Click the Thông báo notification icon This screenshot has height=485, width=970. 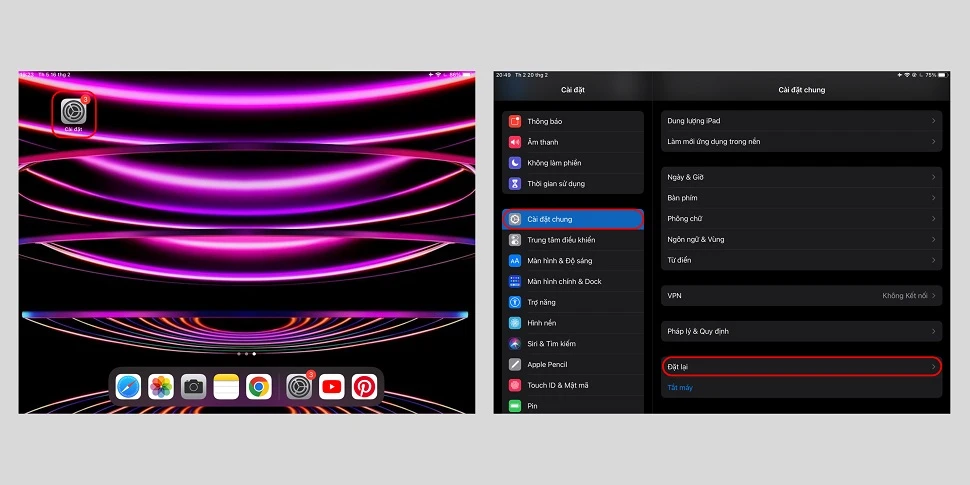pos(515,121)
